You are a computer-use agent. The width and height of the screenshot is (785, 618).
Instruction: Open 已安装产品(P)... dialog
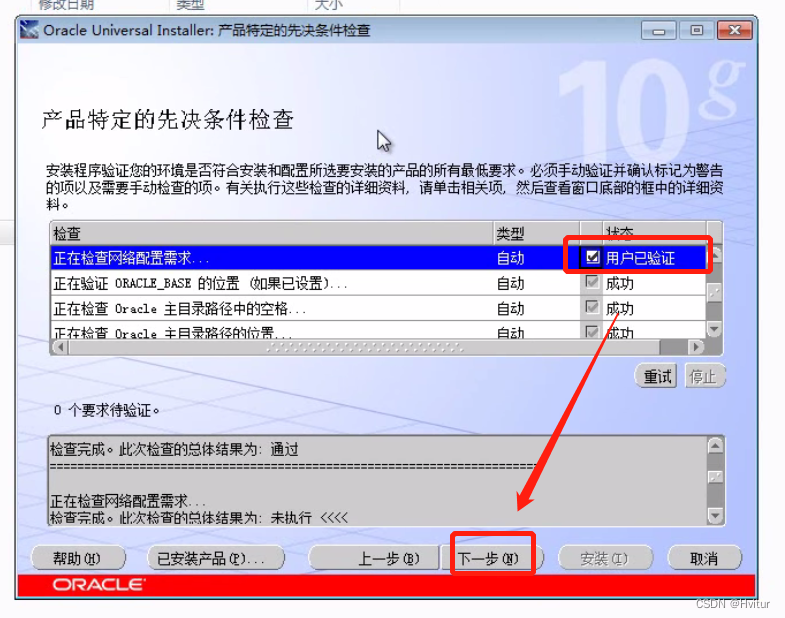click(x=216, y=558)
